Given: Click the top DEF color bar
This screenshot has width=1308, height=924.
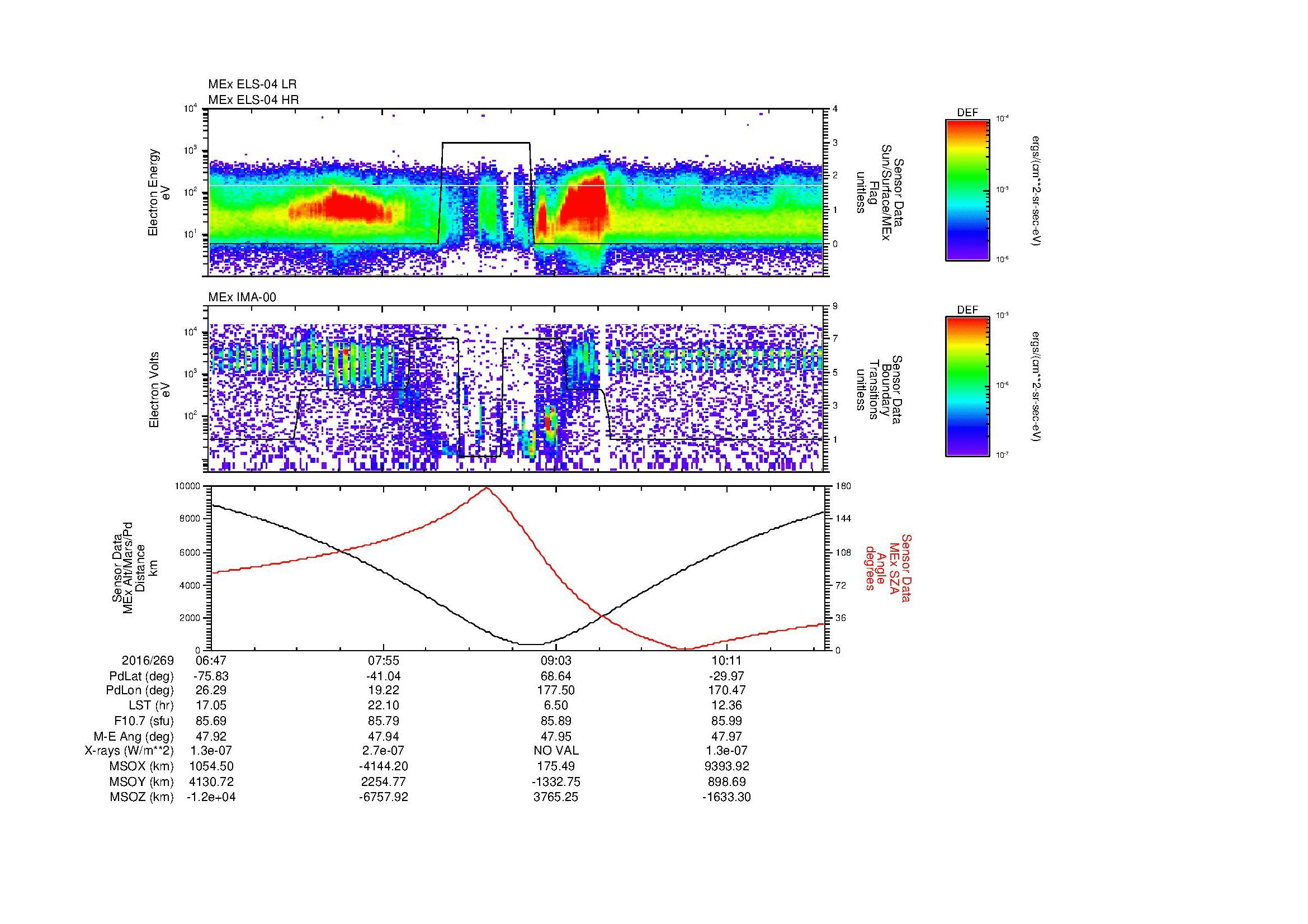Looking at the screenshot, I should (967, 189).
